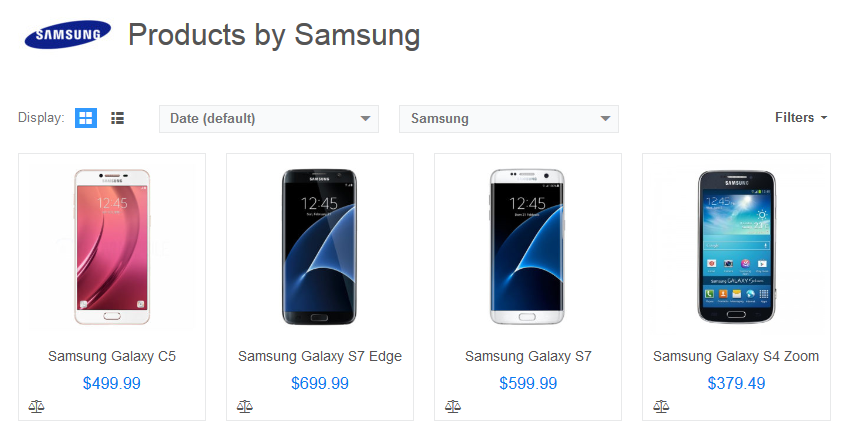Compare the Samsung Galaxy C5
The width and height of the screenshot is (841, 434).
[37, 406]
